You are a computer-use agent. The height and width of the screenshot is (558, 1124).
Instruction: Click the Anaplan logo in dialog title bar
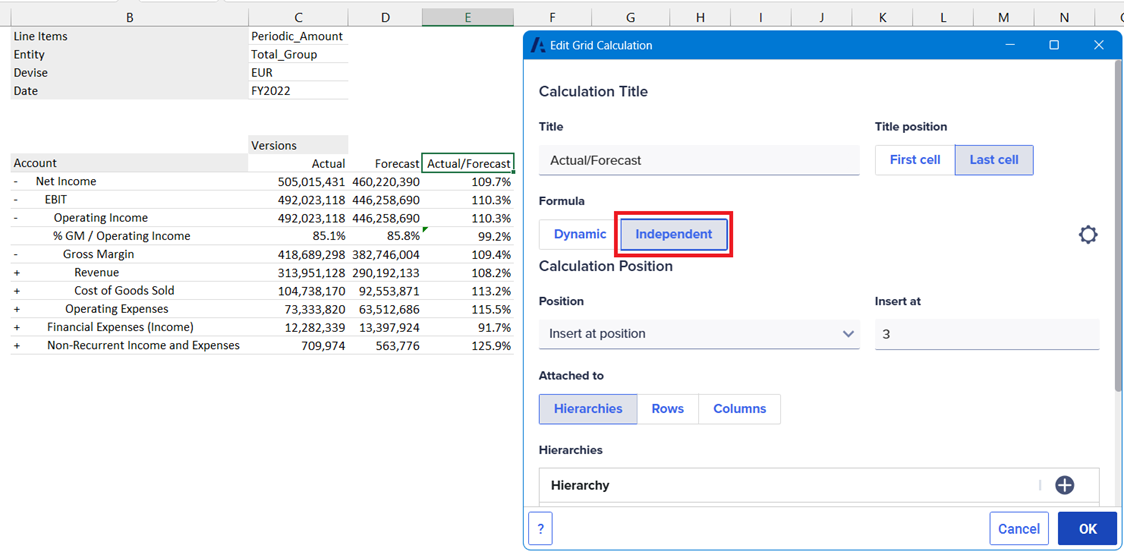pos(538,45)
